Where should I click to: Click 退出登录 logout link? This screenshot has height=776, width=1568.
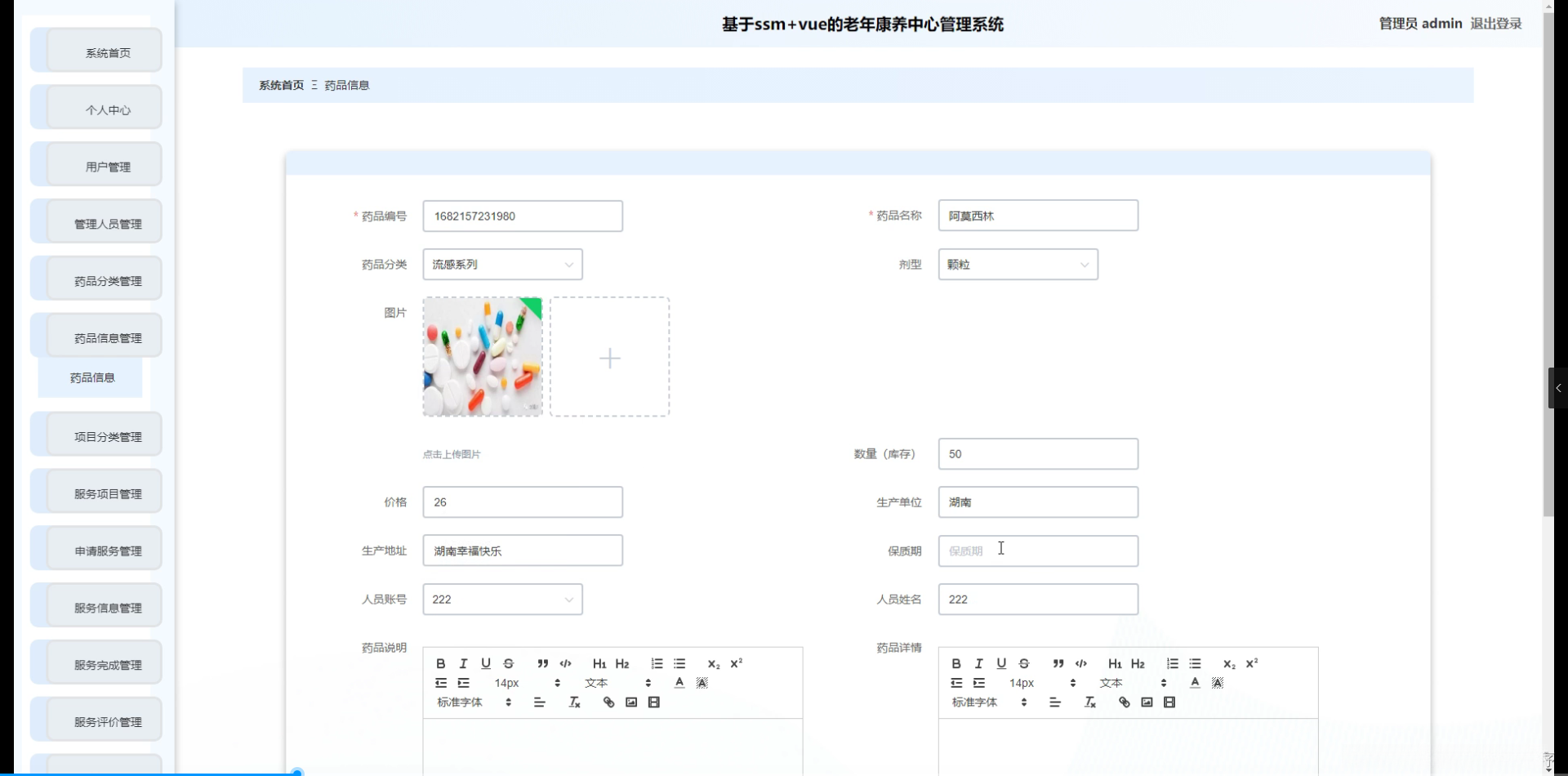(x=1496, y=24)
